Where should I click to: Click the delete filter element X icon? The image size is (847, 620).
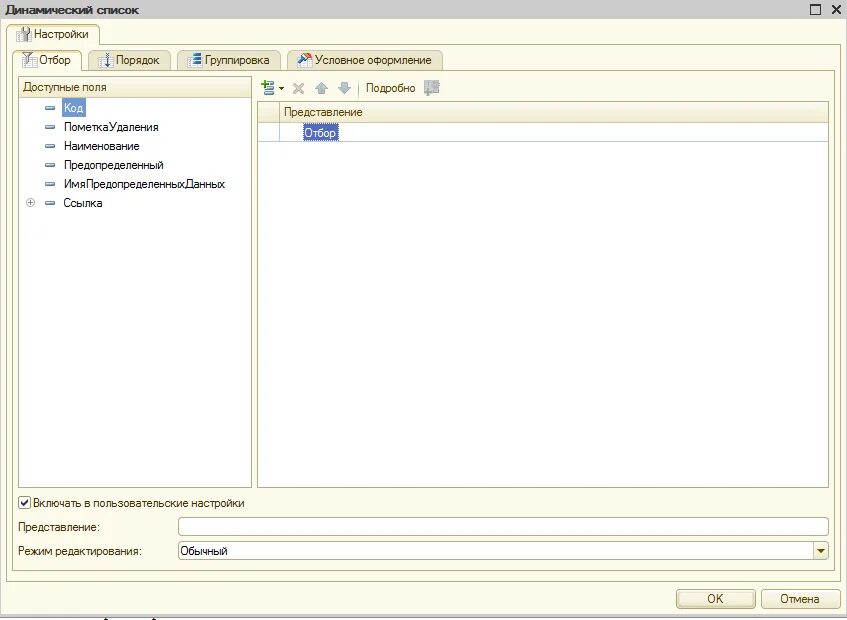298,88
